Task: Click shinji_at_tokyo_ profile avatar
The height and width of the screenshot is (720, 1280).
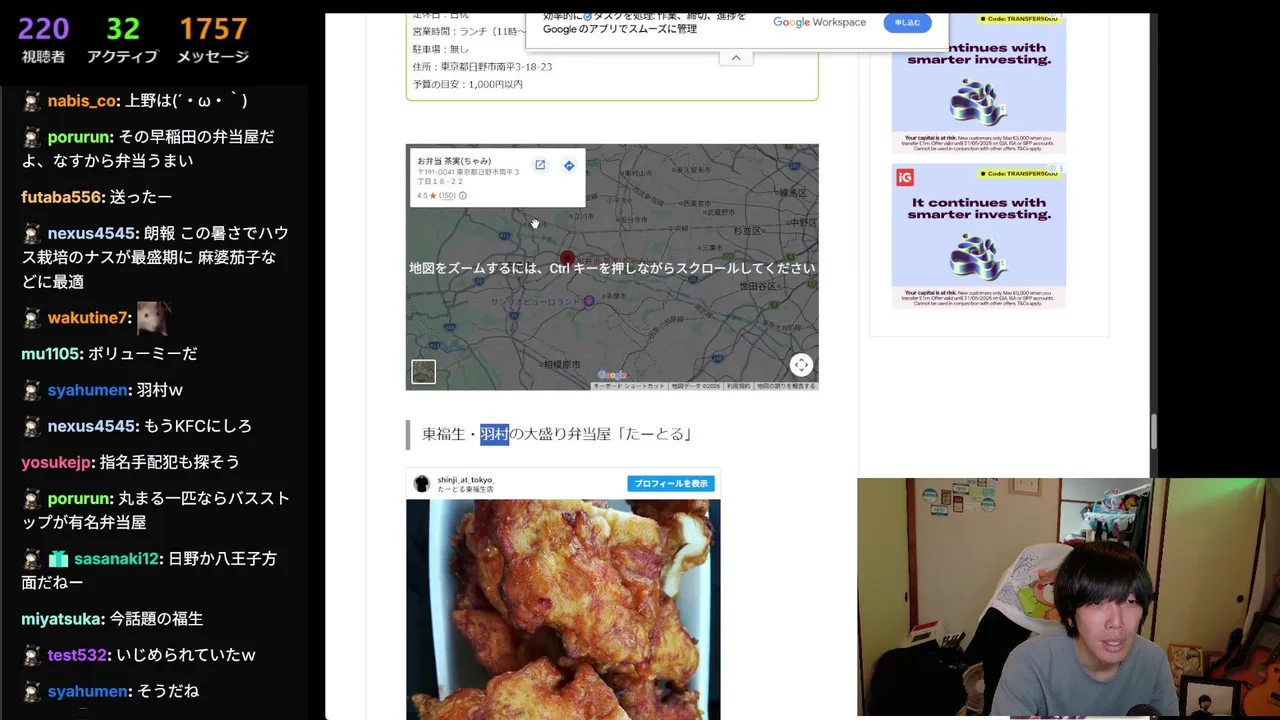Action: pyautogui.click(x=422, y=484)
